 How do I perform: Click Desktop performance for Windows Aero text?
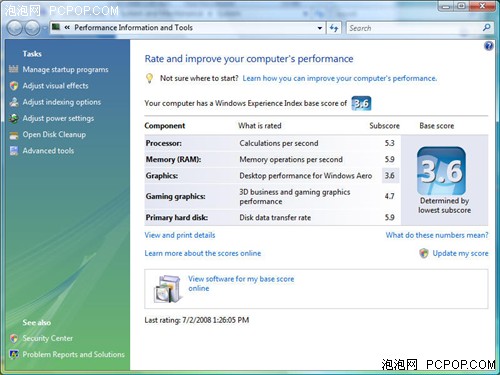[x=306, y=176]
